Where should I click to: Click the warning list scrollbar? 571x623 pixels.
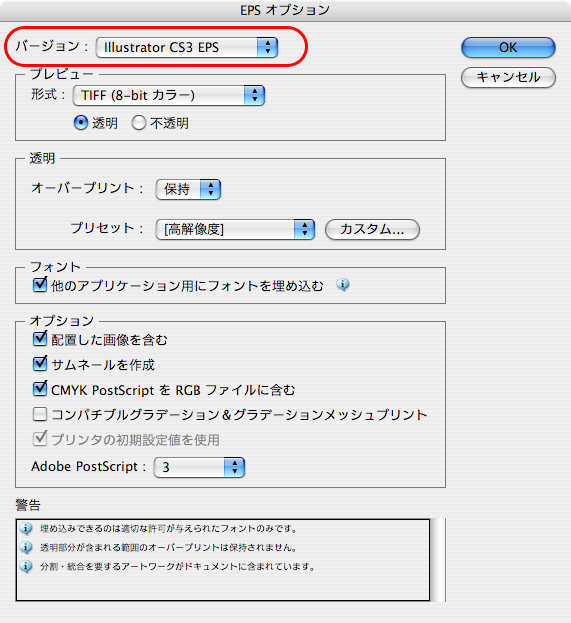[x=438, y=560]
